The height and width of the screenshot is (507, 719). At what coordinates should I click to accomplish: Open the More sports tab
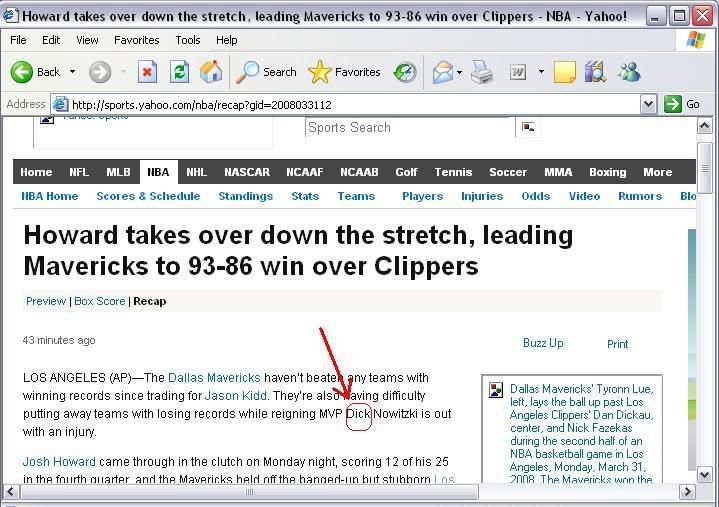click(658, 172)
